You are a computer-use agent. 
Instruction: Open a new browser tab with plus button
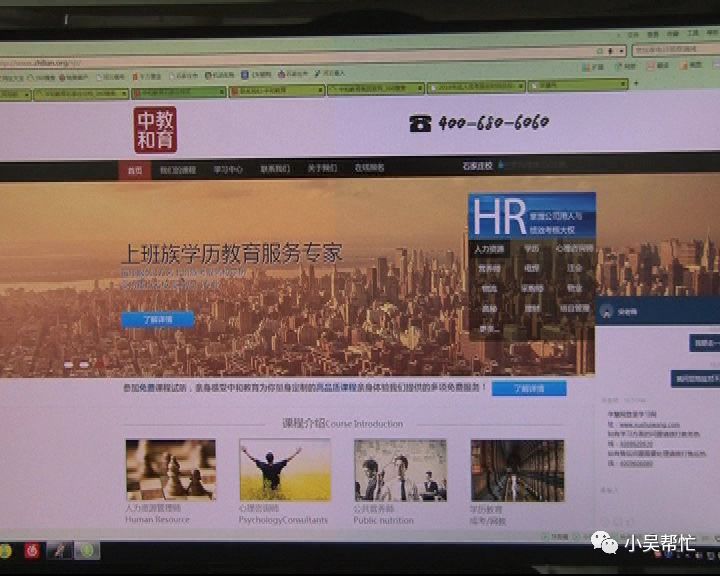tap(636, 84)
